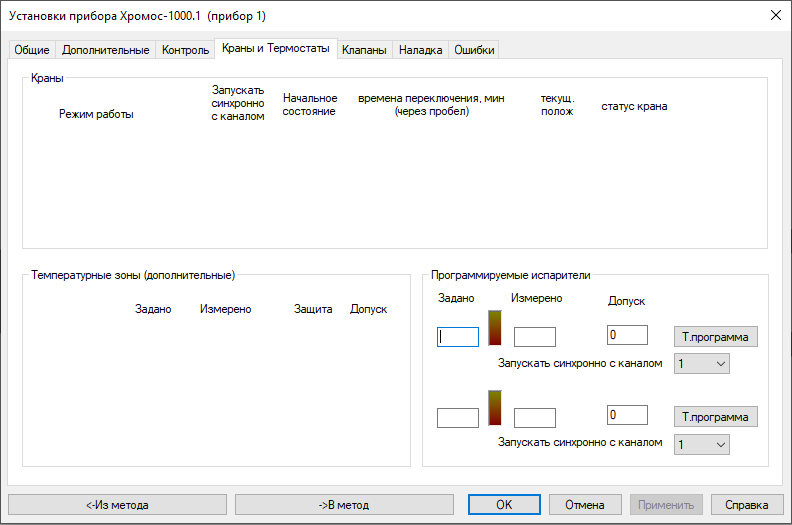Switch to the Общие tab
This screenshot has width=792, height=525.
coord(32,50)
